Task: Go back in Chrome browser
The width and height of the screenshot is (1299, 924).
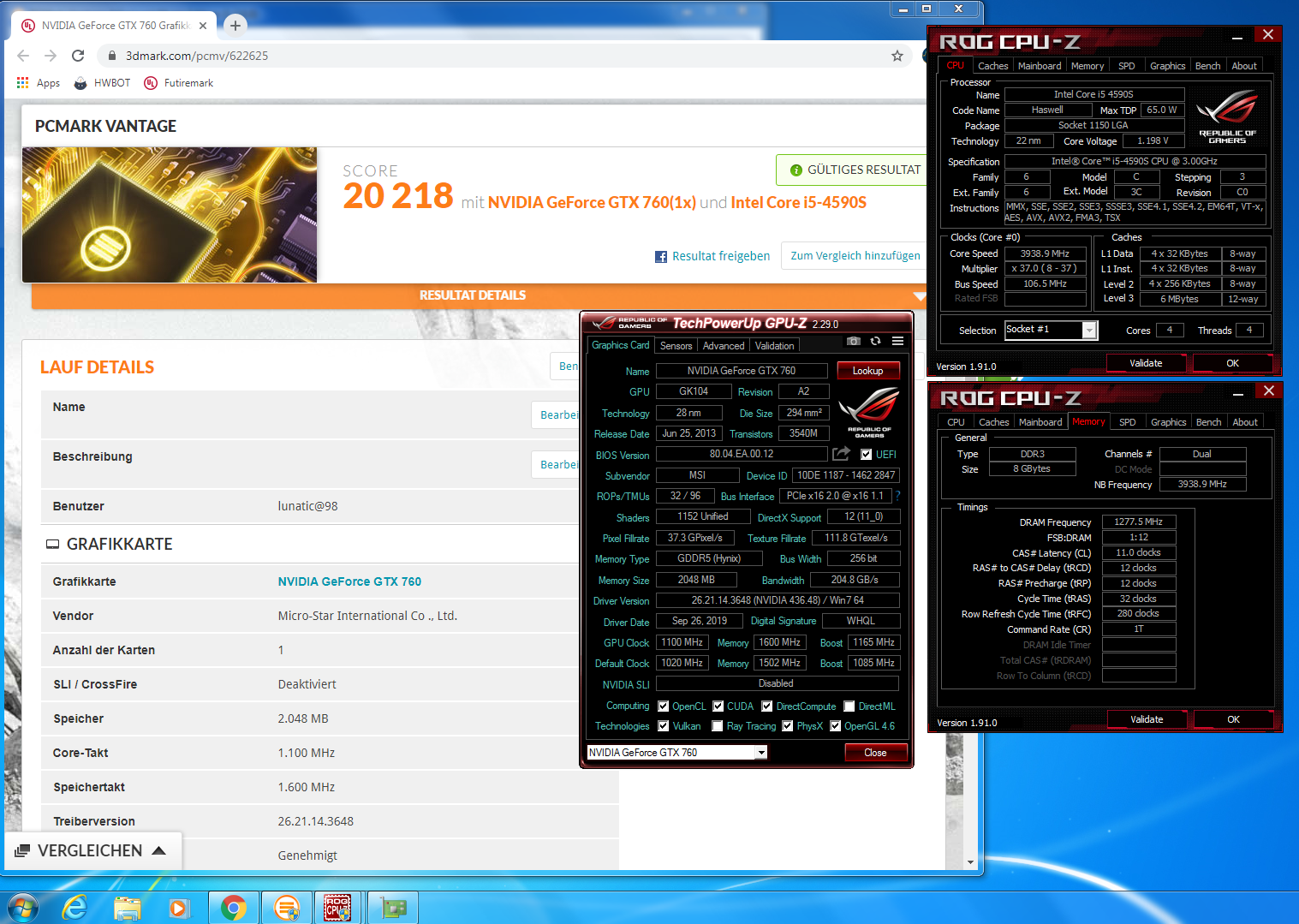Action: [23, 56]
